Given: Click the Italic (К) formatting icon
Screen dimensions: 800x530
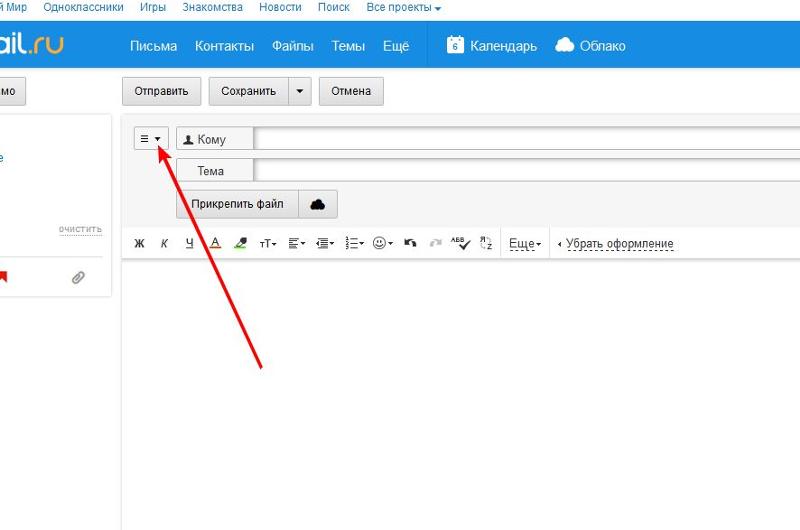Looking at the screenshot, I should point(164,243).
